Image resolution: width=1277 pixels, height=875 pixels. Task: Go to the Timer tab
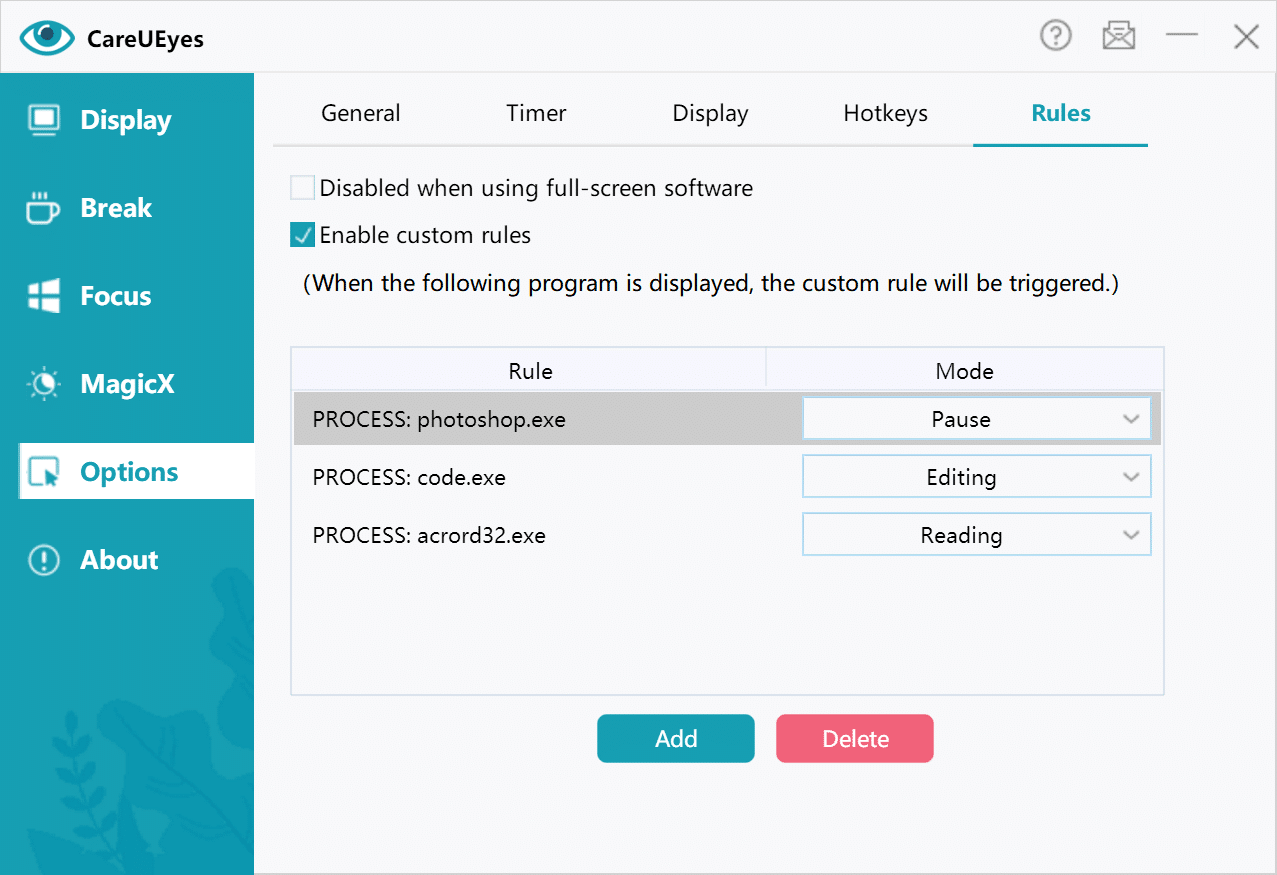click(536, 114)
